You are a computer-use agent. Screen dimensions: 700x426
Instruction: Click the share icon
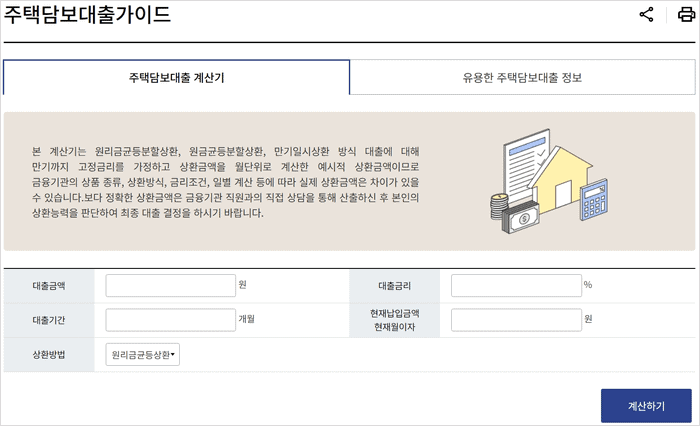tap(646, 14)
